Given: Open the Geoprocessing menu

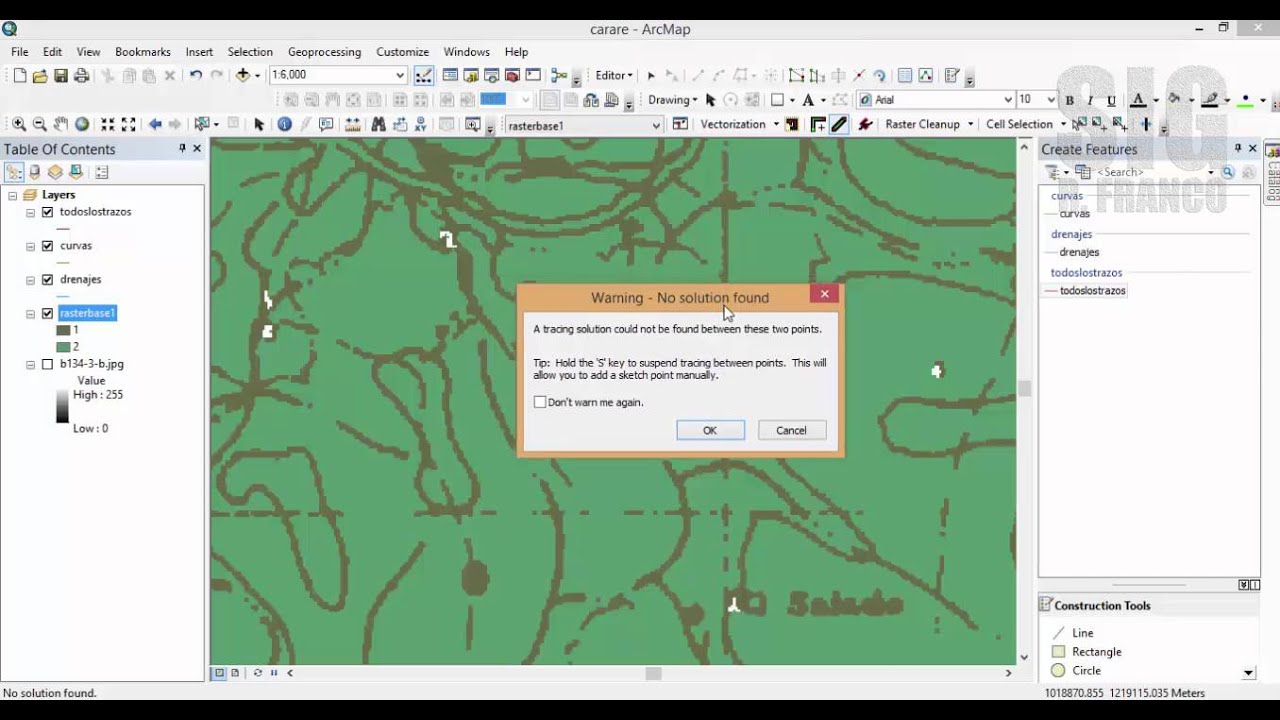Looking at the screenshot, I should tap(324, 52).
